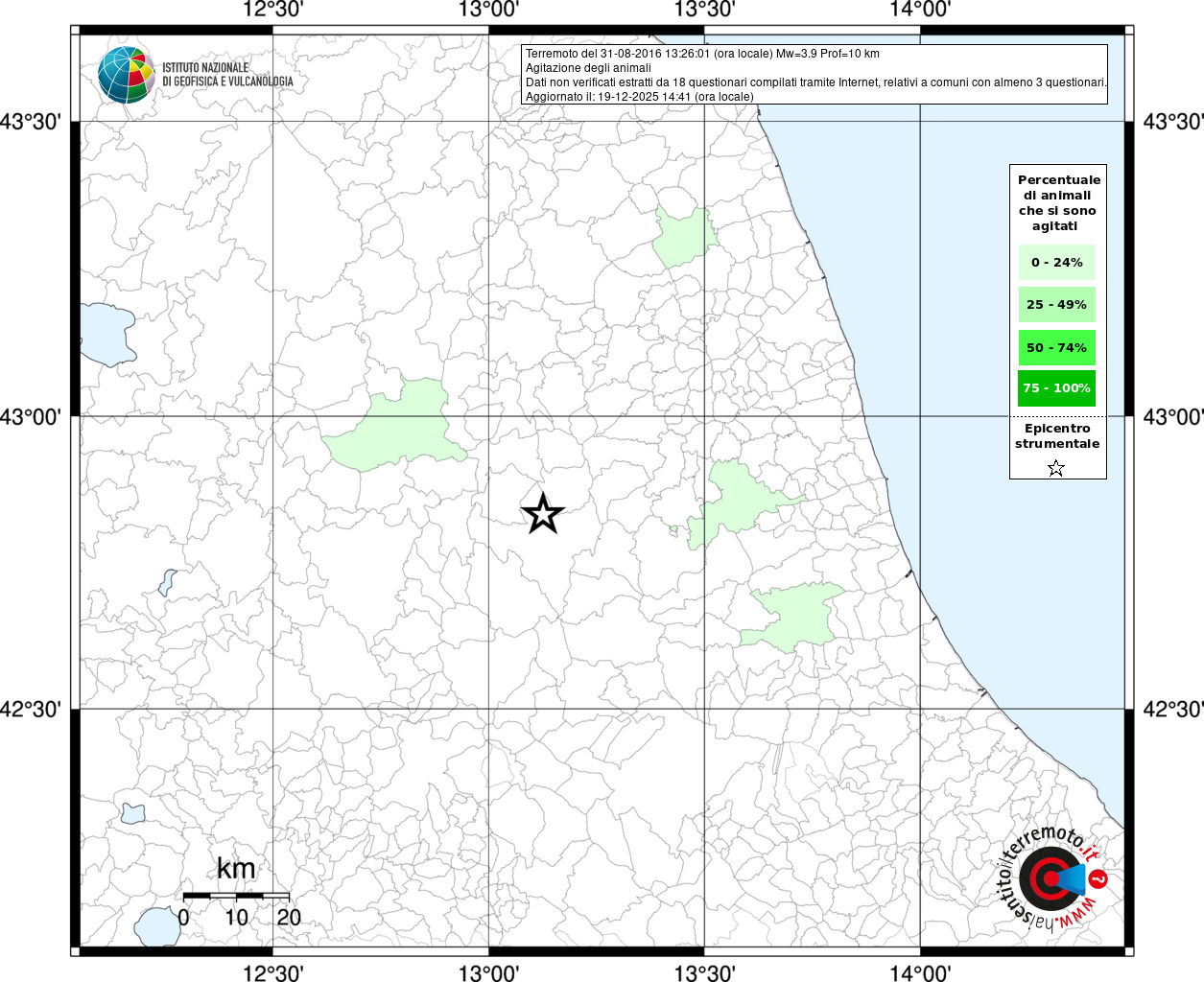
Task: Click the "Epicentro strumentale" legend label
Action: (x=1057, y=436)
